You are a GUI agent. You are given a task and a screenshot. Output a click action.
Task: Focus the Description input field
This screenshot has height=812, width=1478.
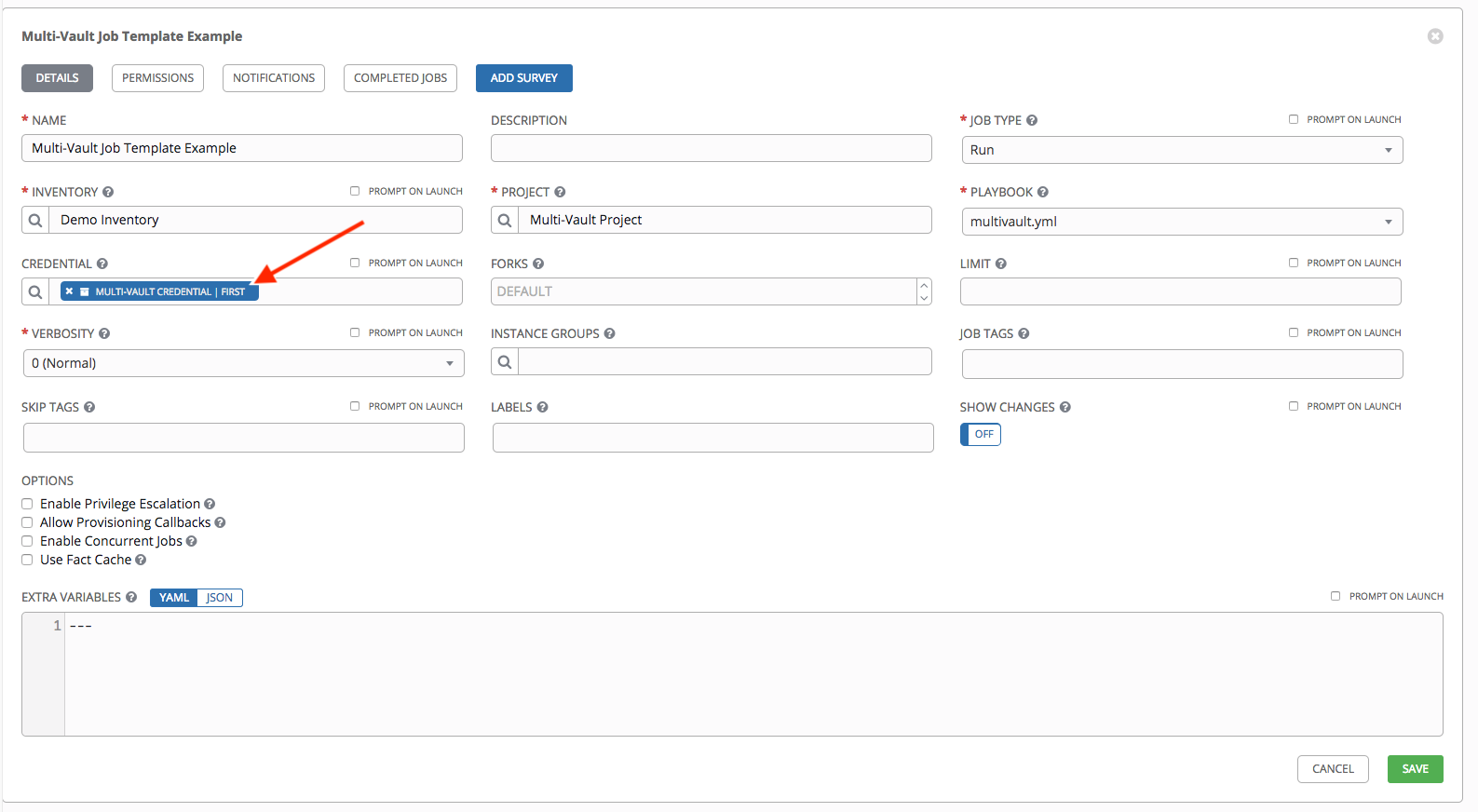click(x=712, y=148)
